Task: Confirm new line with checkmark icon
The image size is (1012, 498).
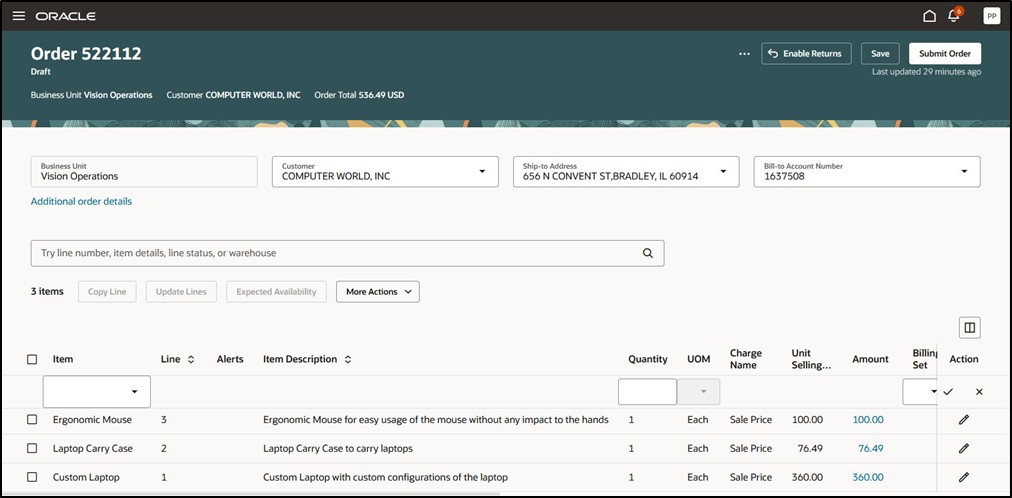Action: click(947, 392)
